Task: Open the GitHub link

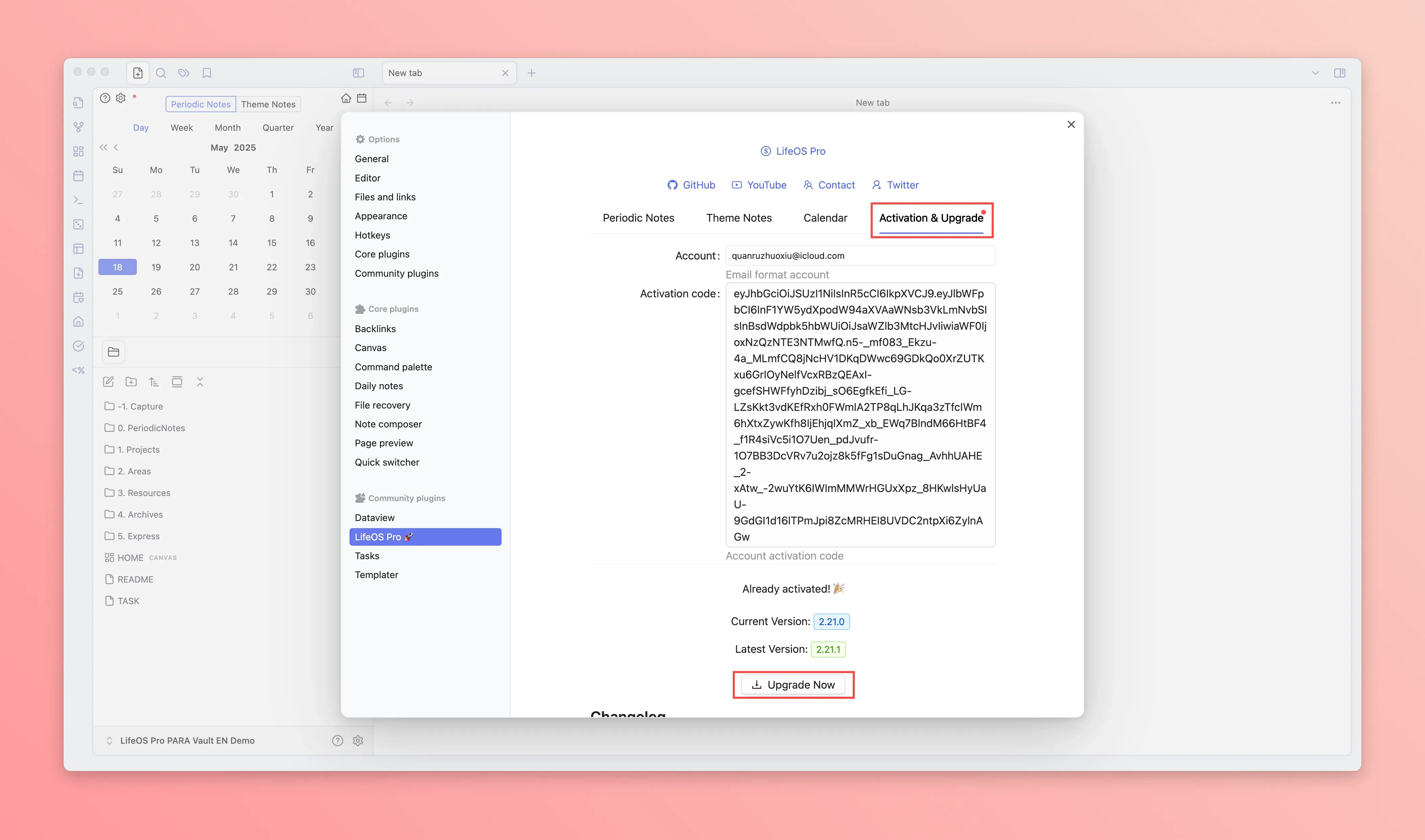Action: coord(691,185)
